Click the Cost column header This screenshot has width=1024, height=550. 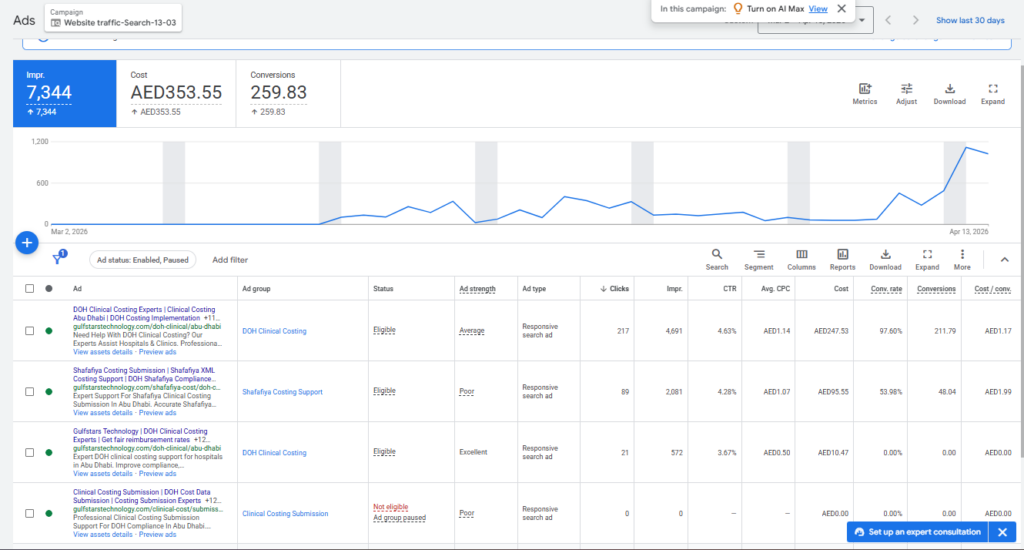tap(840, 289)
